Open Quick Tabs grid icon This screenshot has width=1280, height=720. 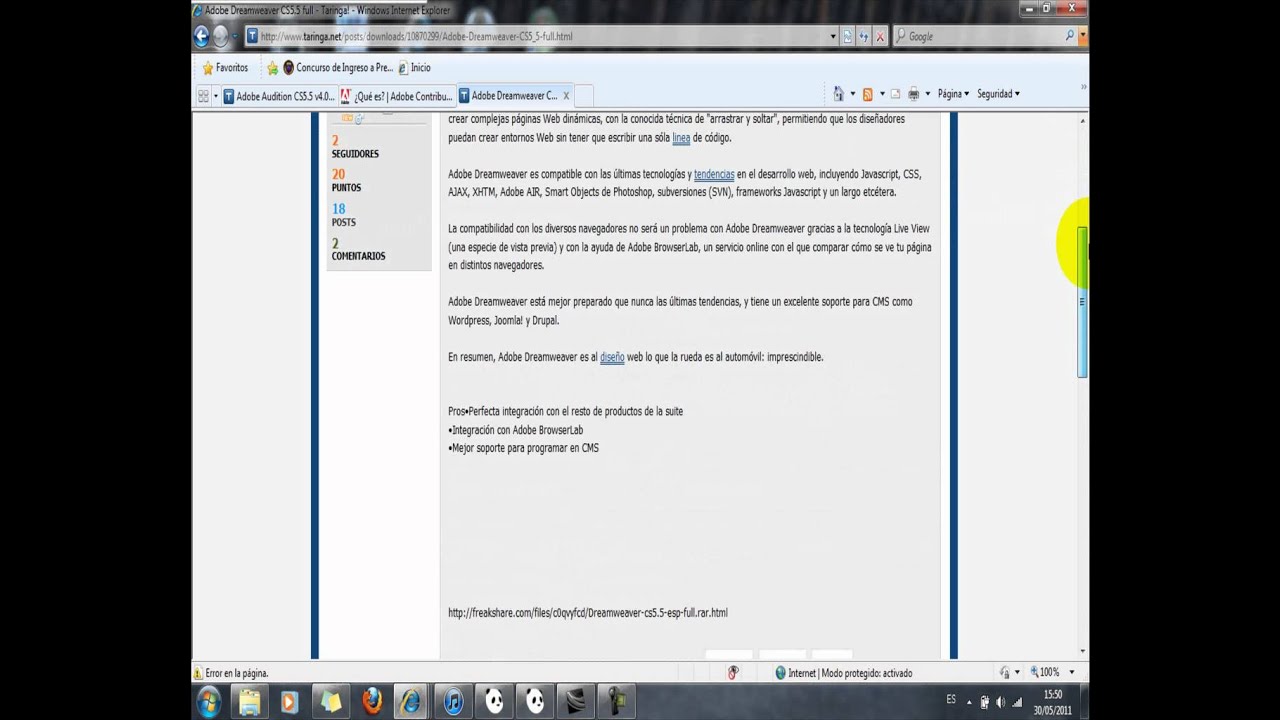pos(203,96)
